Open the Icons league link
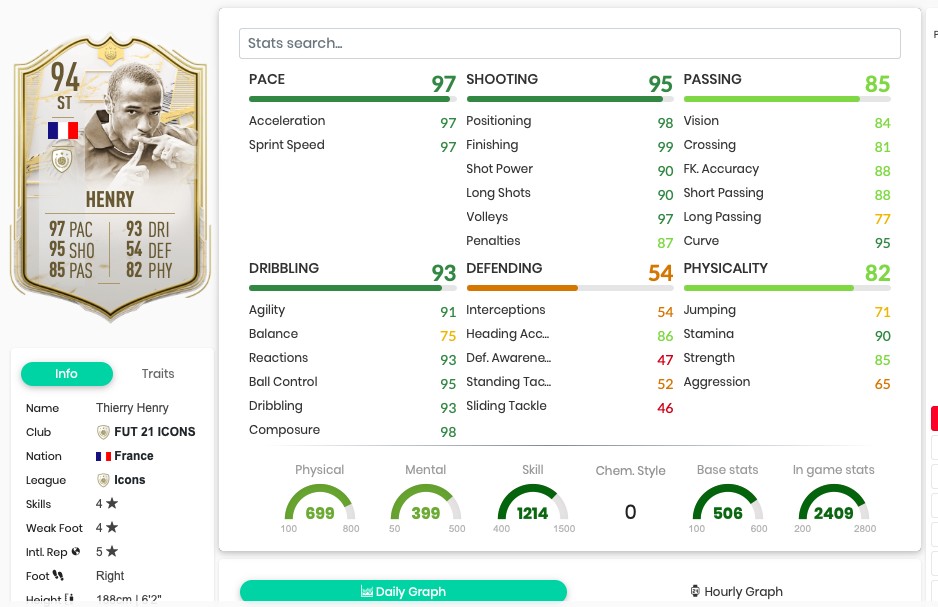938x607 pixels. point(130,480)
